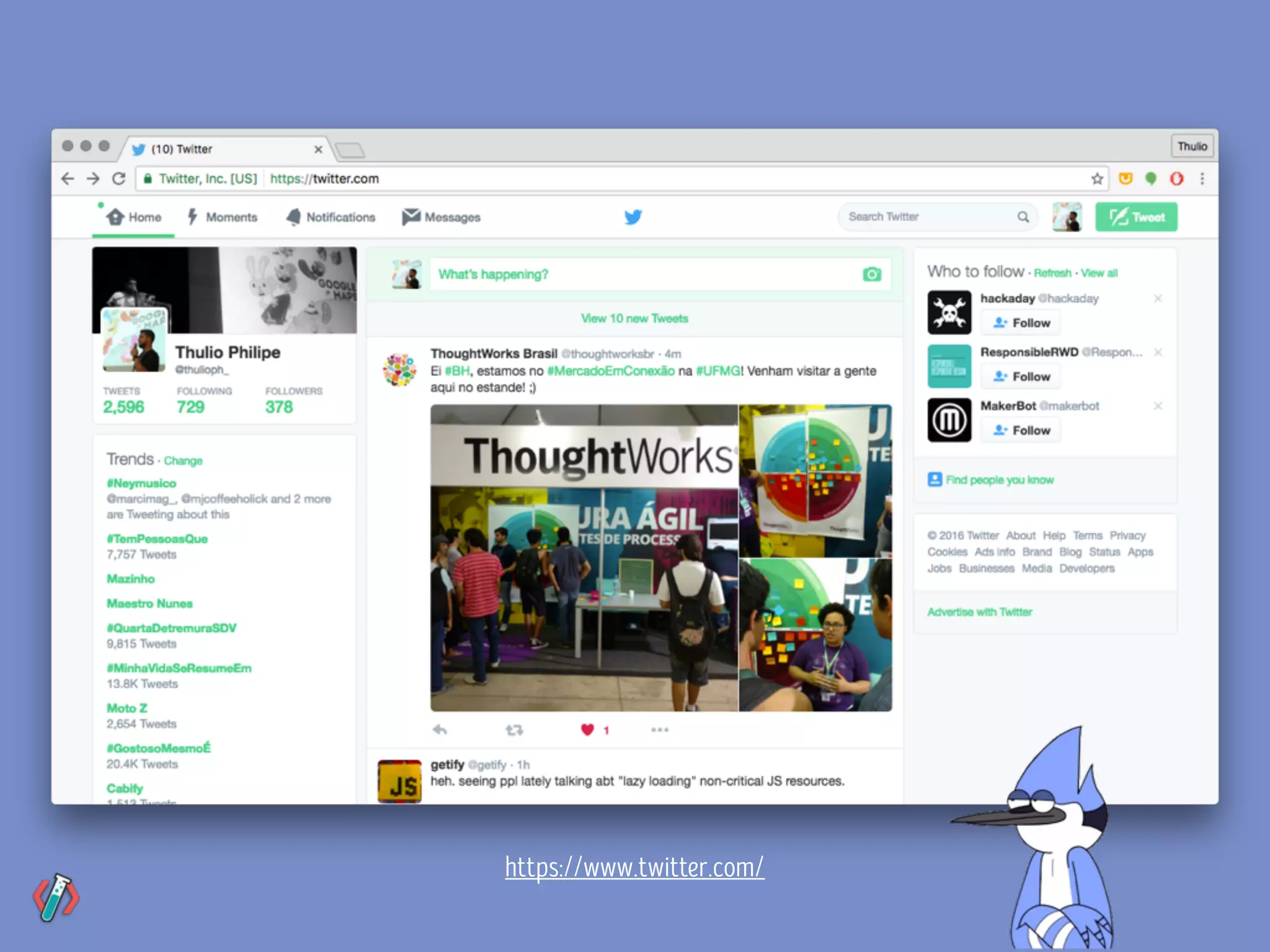The height and width of the screenshot is (952, 1270).
Task: Open the Notifications tab
Action: click(x=331, y=218)
